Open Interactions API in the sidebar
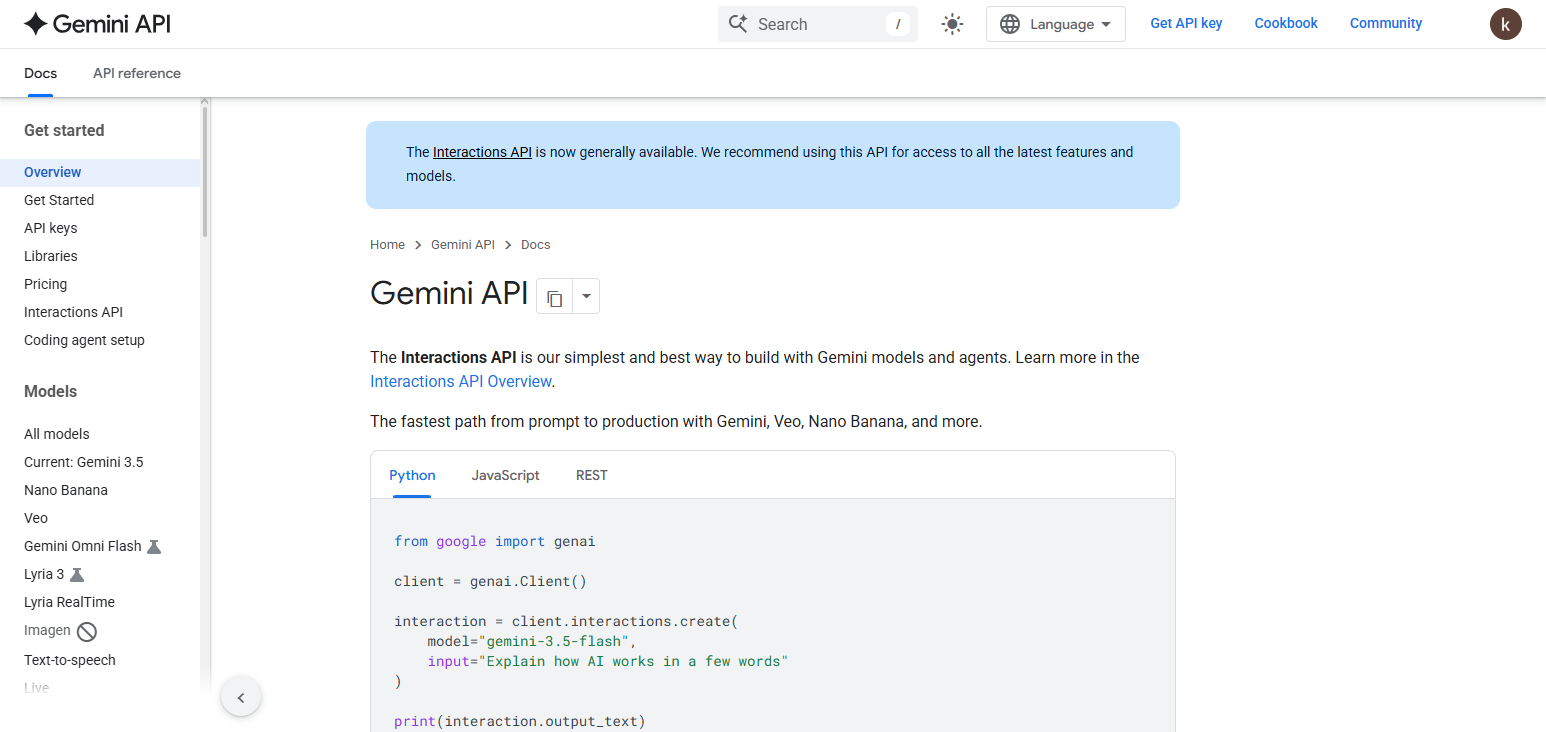 click(x=73, y=312)
